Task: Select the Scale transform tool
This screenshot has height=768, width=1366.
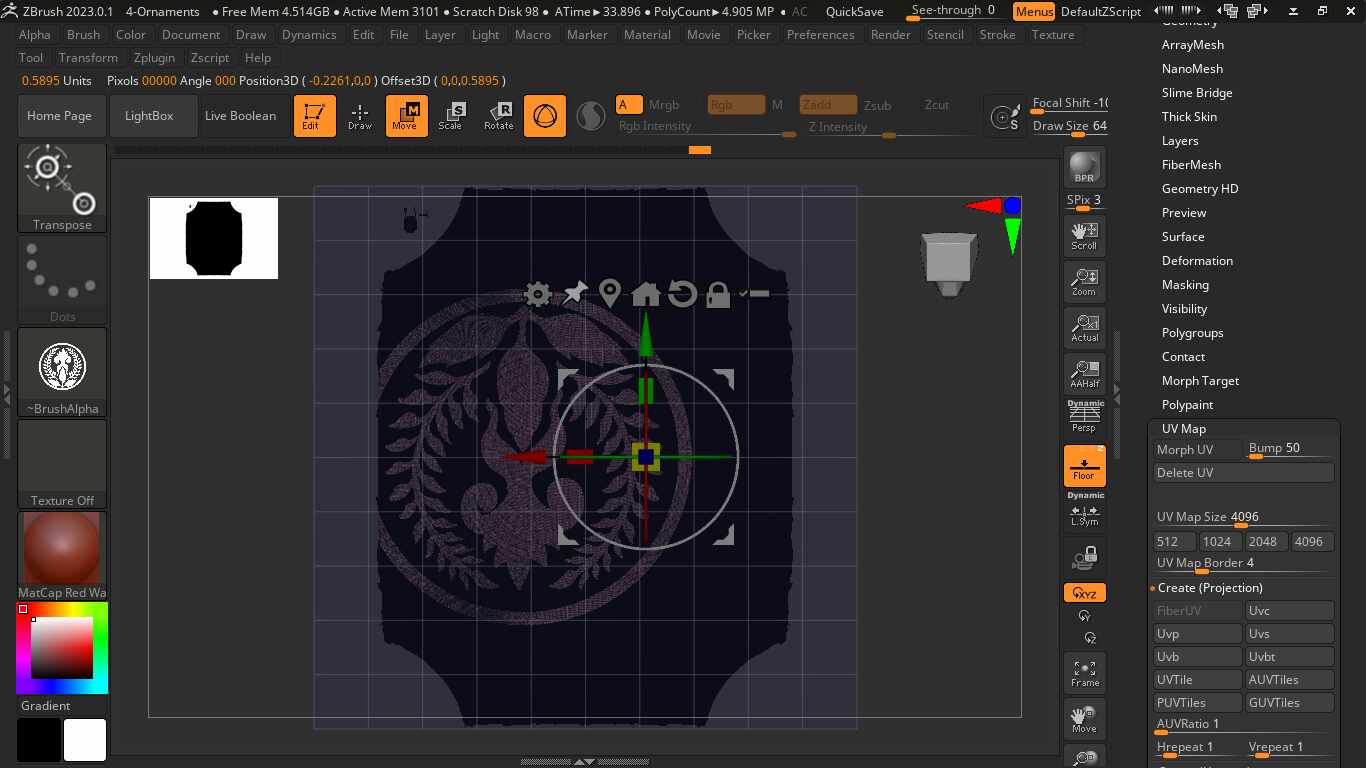Action: 450,116
